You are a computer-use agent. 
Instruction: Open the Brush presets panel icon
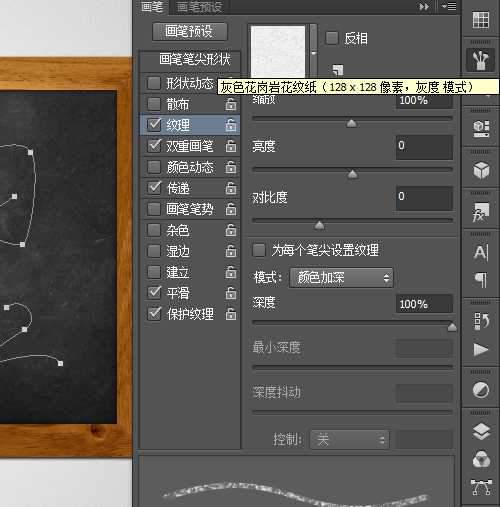[480, 60]
